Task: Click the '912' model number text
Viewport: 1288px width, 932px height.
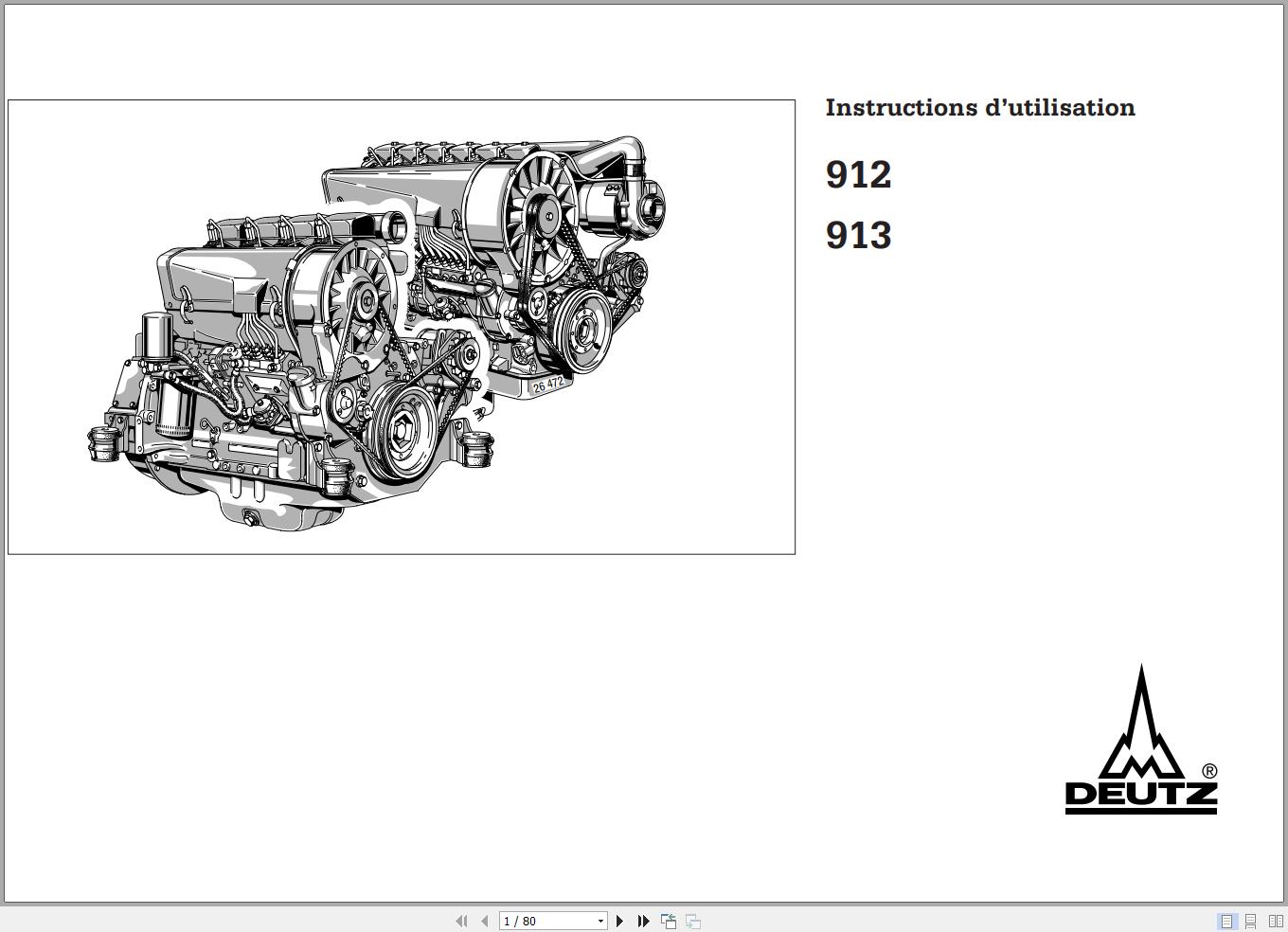Action: [858, 175]
